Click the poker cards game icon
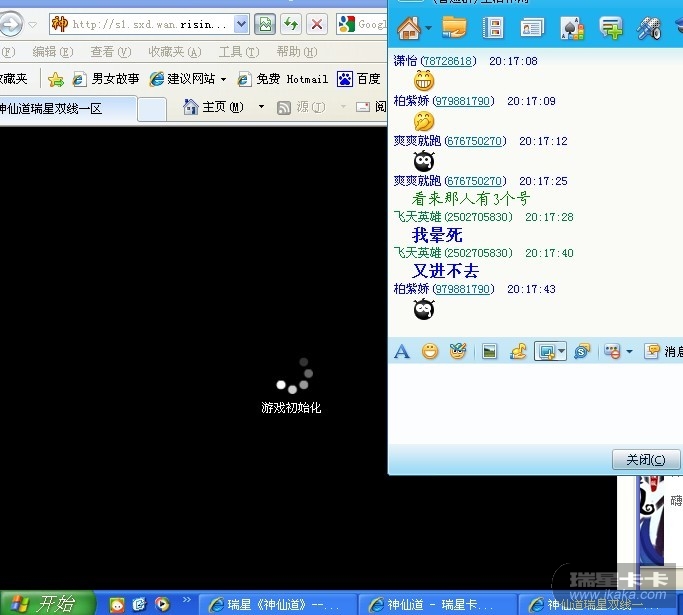This screenshot has height=615, width=683. tap(571, 27)
